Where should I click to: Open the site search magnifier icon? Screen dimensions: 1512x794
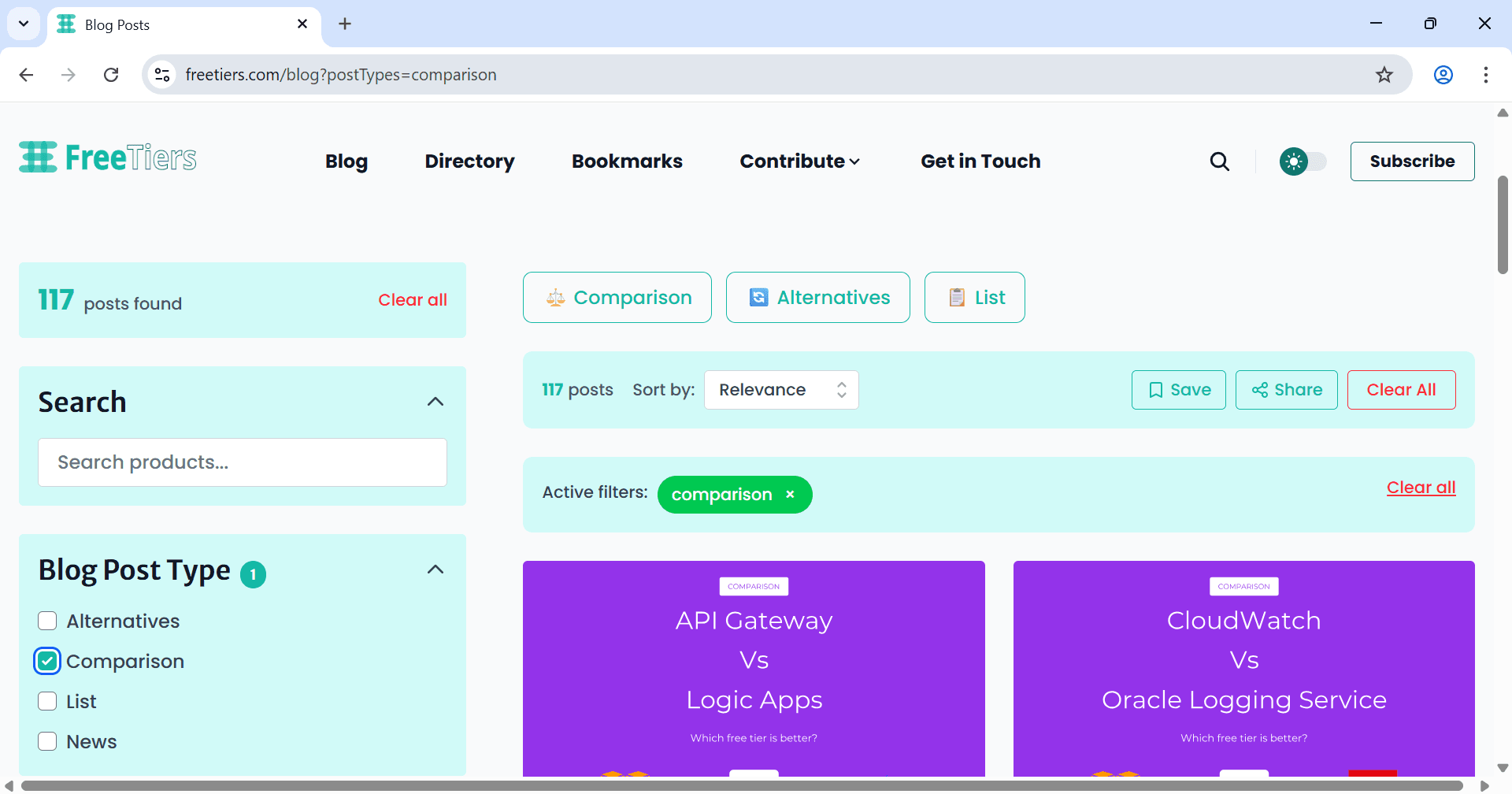(1220, 161)
